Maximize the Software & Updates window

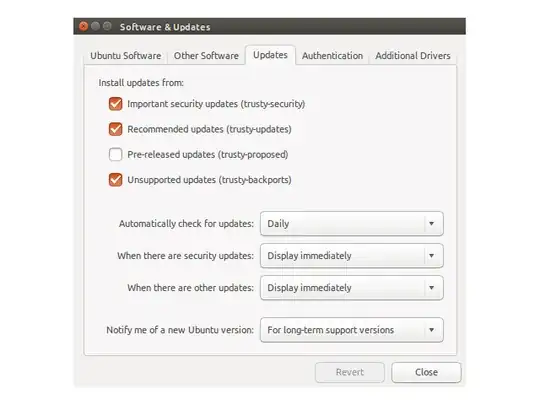pyautogui.click(x=107, y=26)
